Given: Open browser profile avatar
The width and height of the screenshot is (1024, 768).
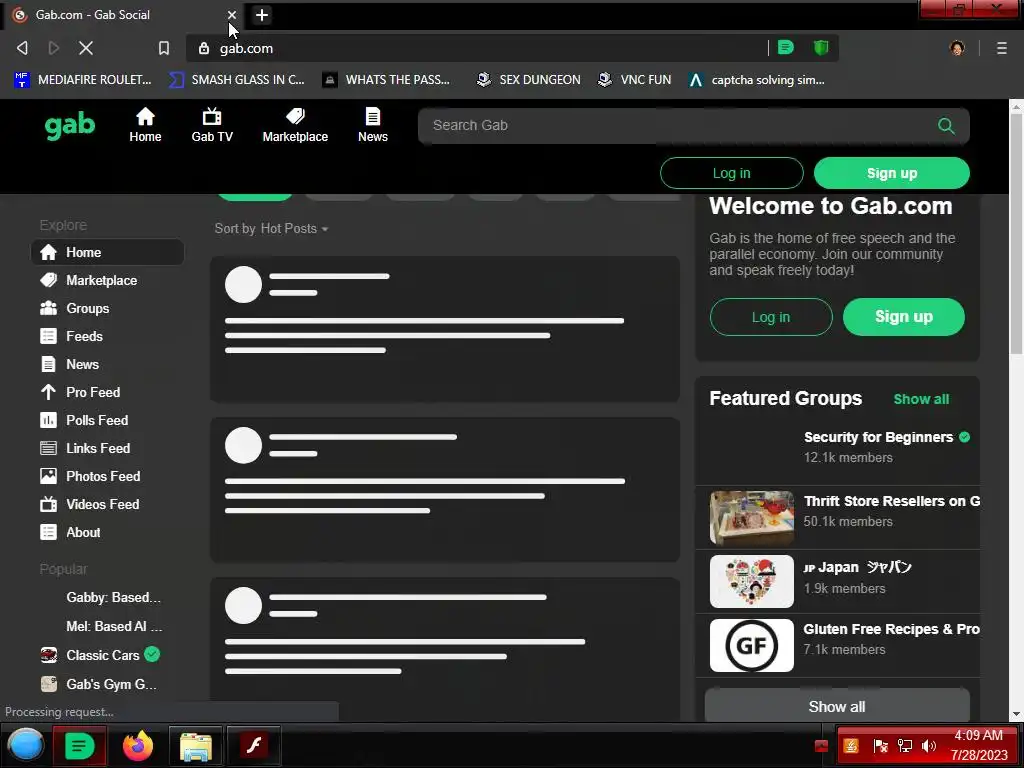Looking at the screenshot, I should pos(957,48).
